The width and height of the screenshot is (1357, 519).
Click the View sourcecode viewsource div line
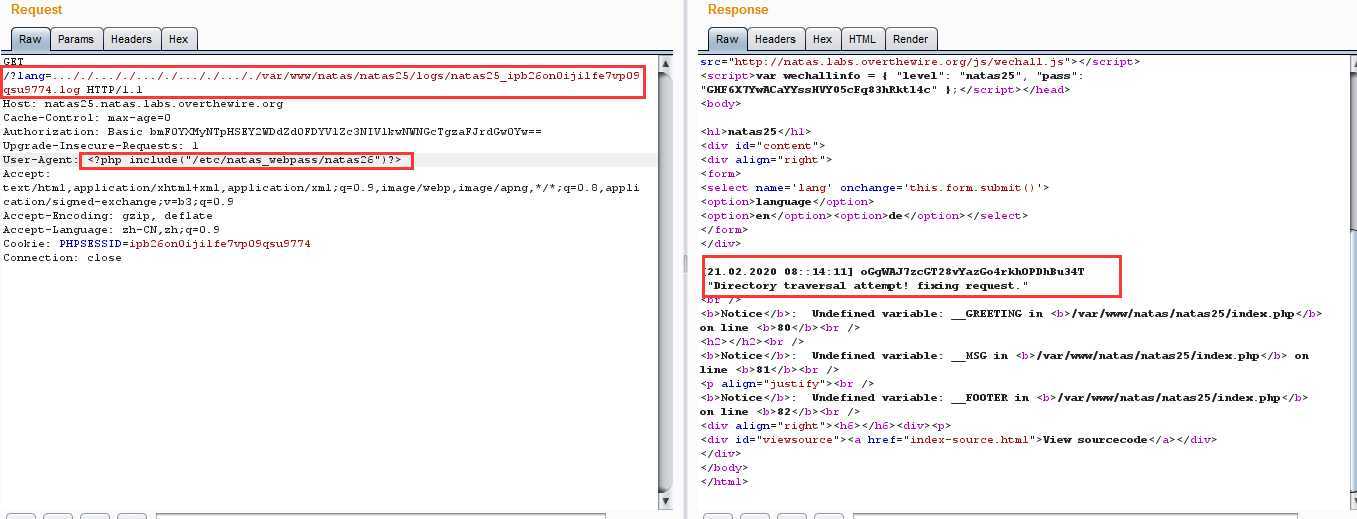(958, 440)
